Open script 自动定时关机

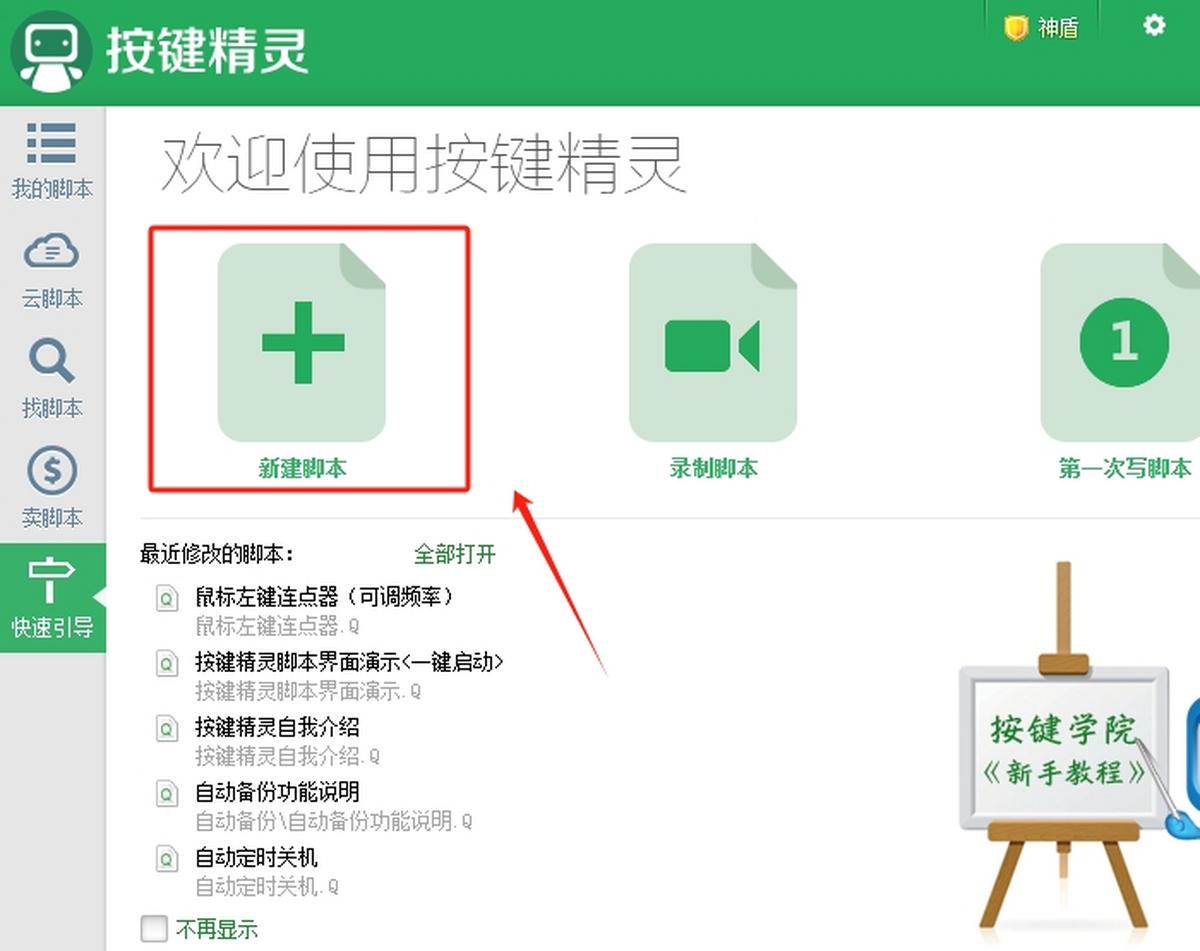tap(256, 858)
